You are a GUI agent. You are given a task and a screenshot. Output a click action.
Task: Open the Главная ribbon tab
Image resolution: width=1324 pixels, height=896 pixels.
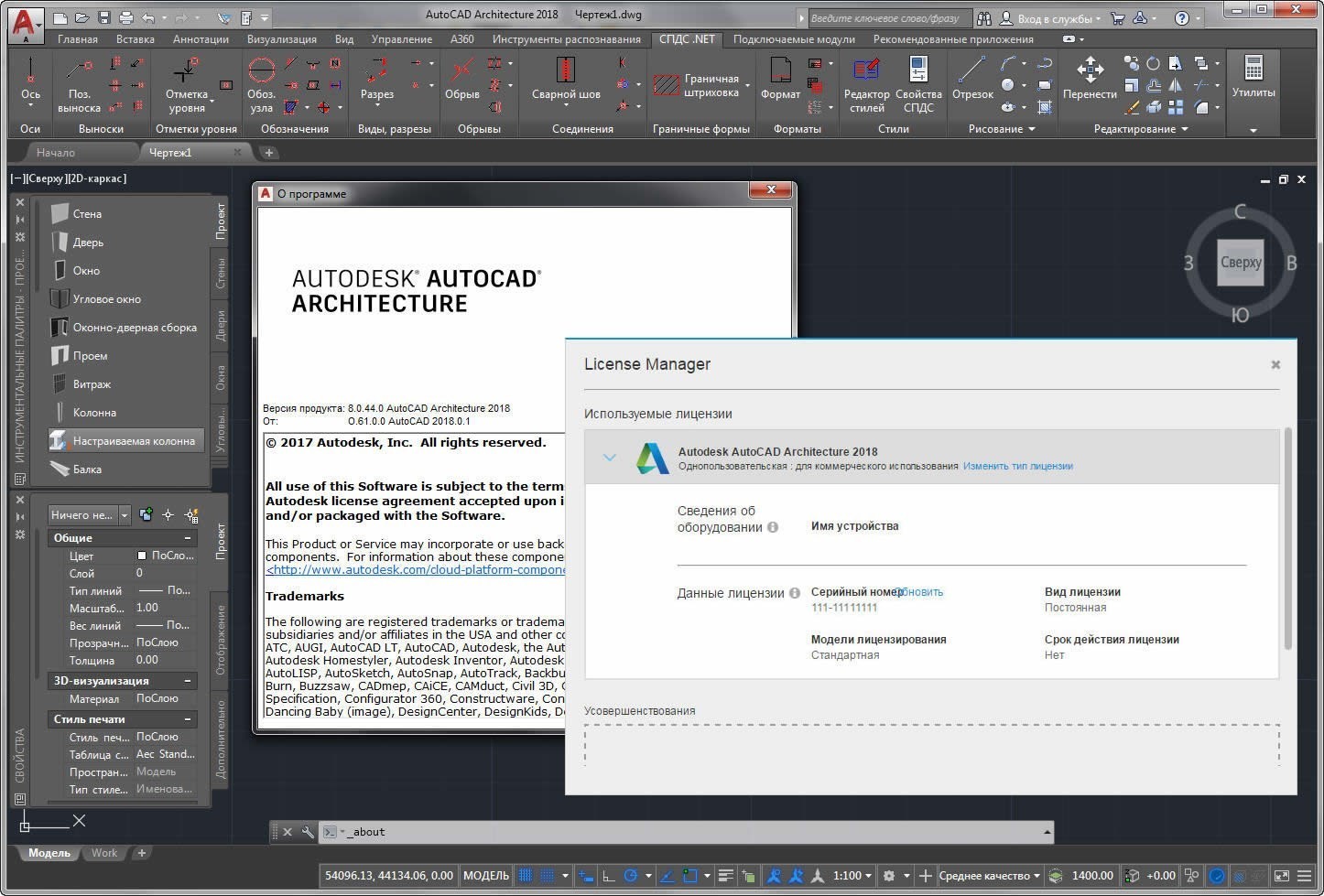tap(77, 39)
